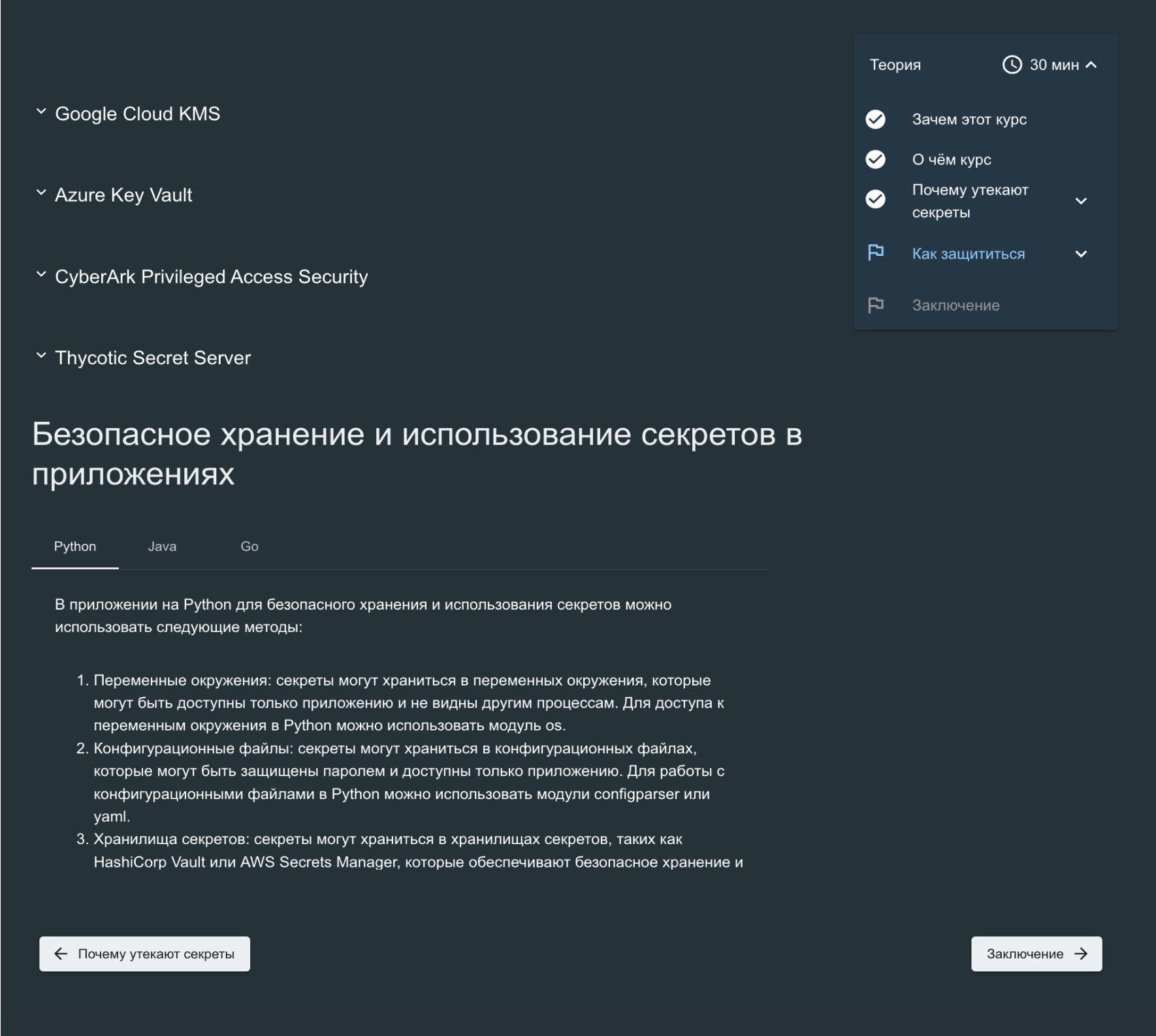Click the left arrow icon in back button

(61, 954)
